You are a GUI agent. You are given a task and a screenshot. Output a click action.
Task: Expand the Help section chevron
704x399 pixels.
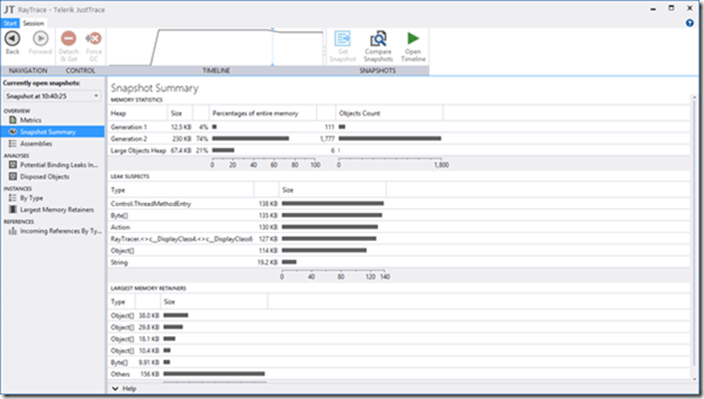(115, 389)
